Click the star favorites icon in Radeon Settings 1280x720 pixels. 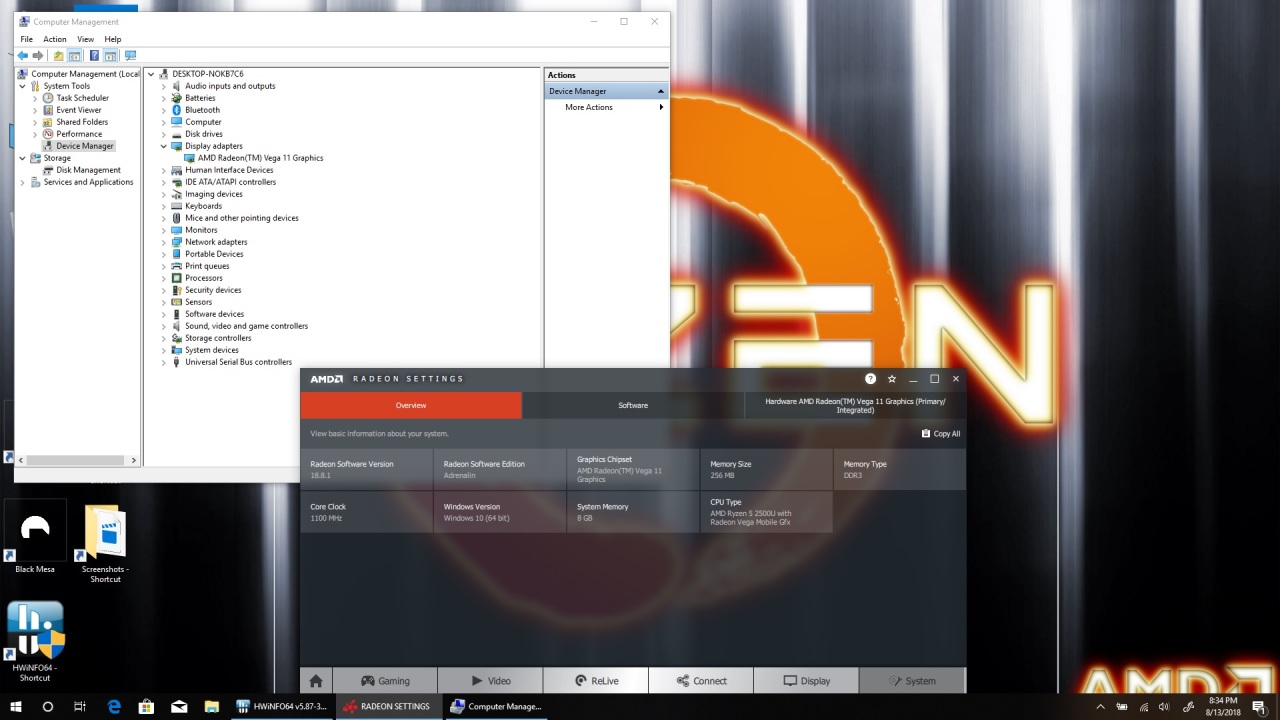tap(891, 379)
